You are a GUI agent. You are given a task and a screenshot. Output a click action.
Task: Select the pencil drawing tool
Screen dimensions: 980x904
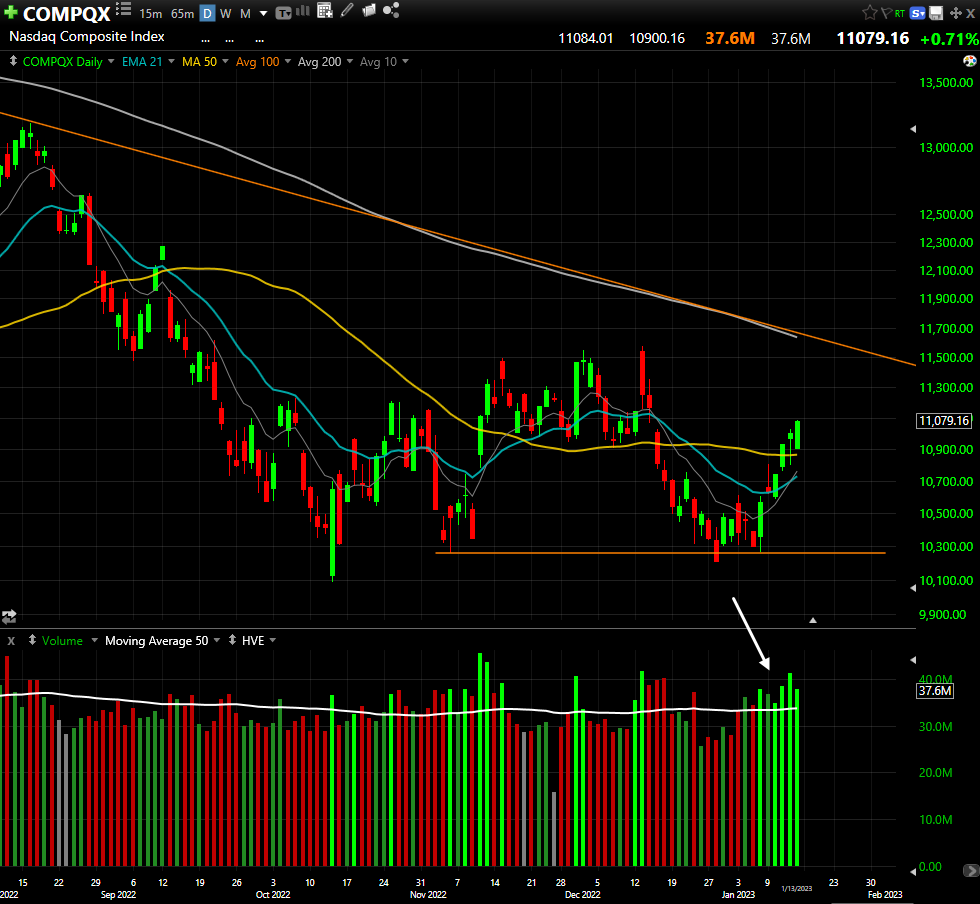[347, 9]
